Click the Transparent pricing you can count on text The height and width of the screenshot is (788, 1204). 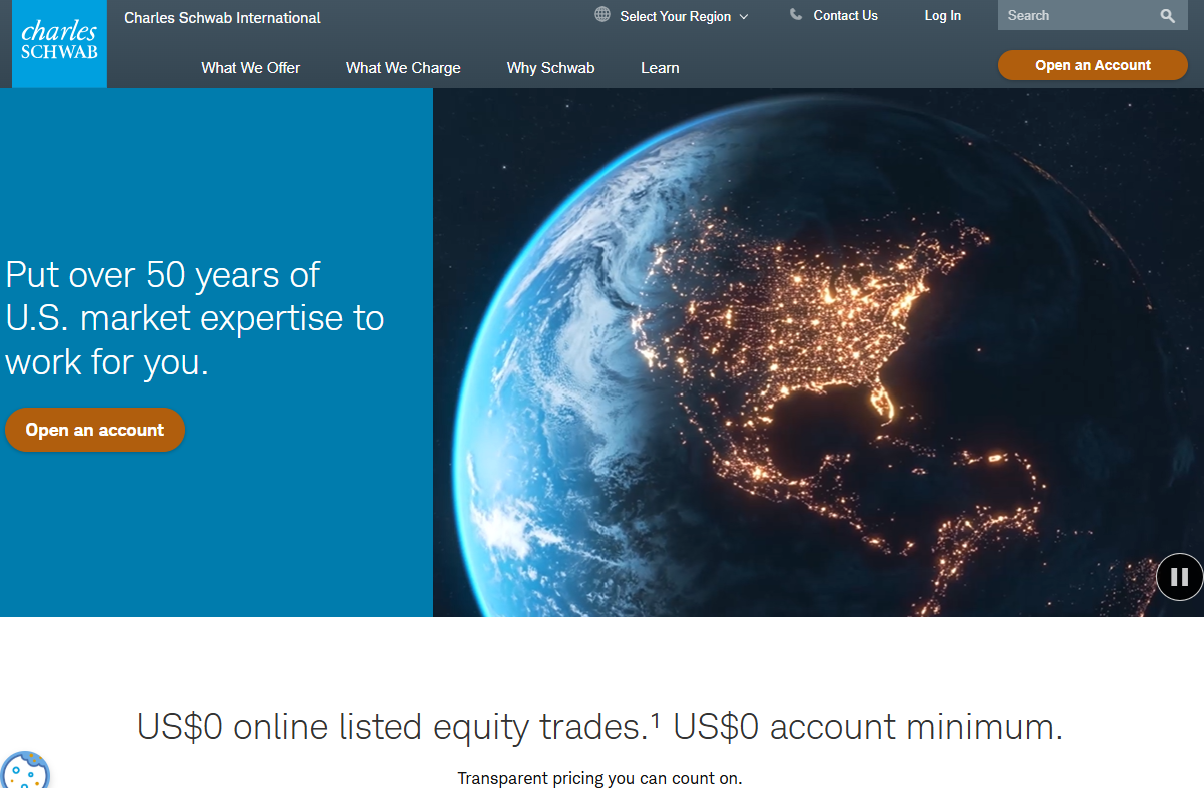(x=600, y=778)
